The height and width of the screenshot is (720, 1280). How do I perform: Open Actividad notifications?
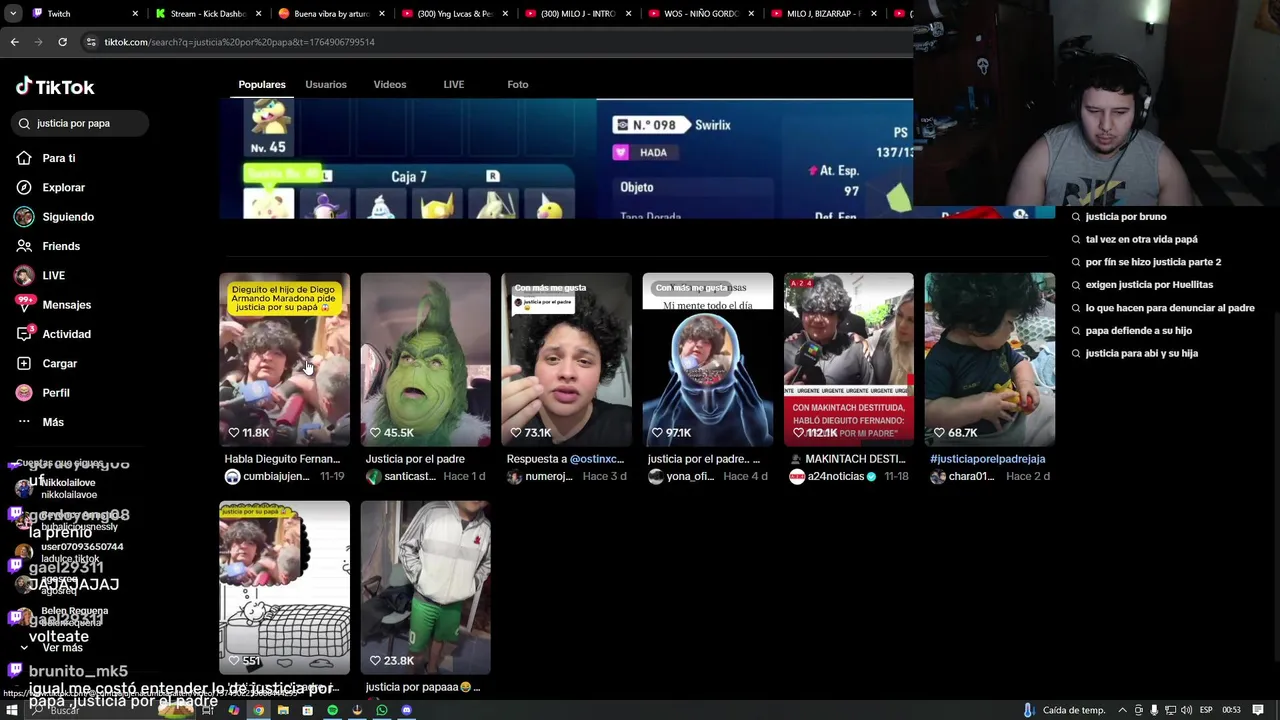point(53,334)
